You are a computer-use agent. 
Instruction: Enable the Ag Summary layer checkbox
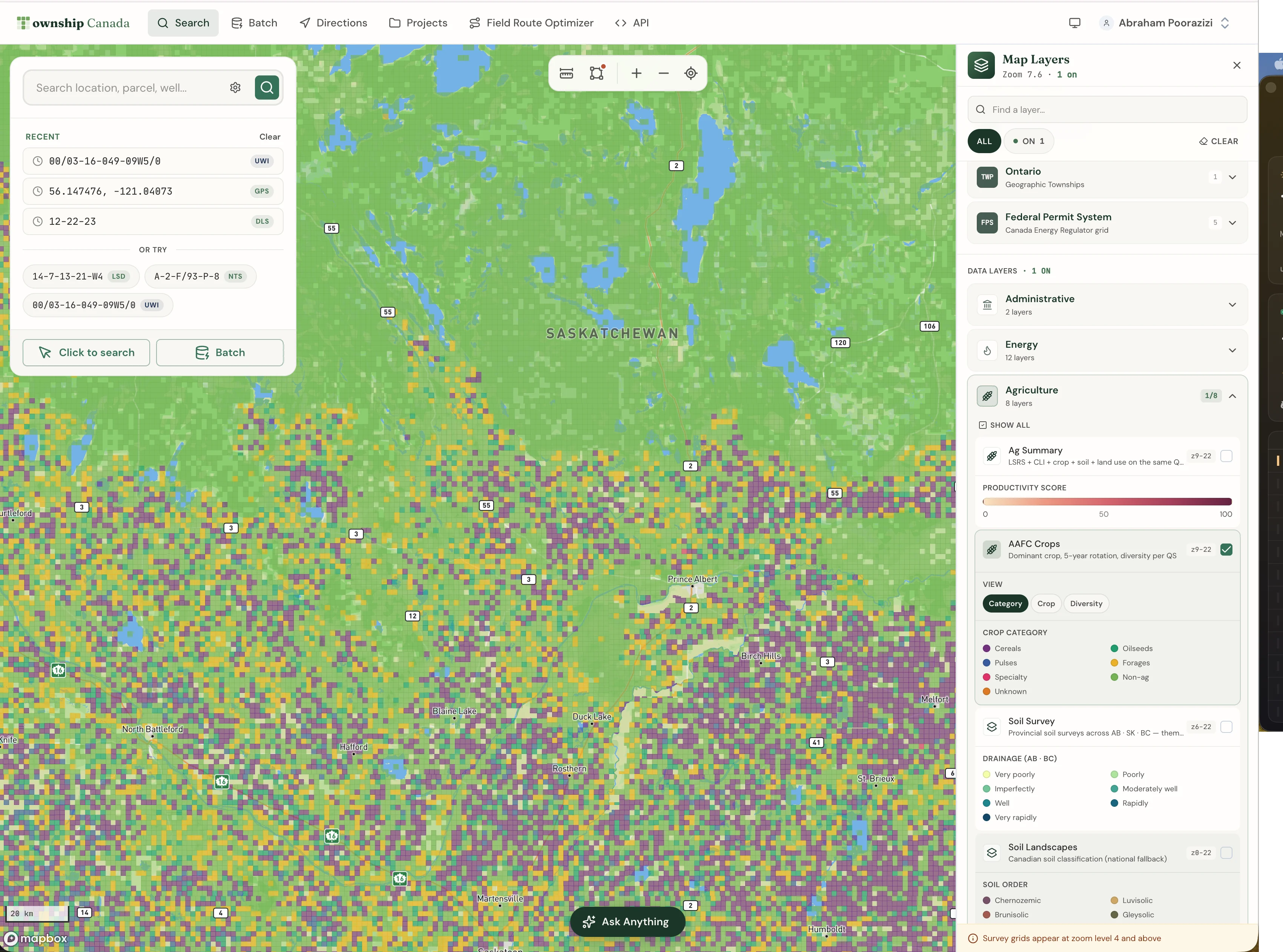(1226, 456)
